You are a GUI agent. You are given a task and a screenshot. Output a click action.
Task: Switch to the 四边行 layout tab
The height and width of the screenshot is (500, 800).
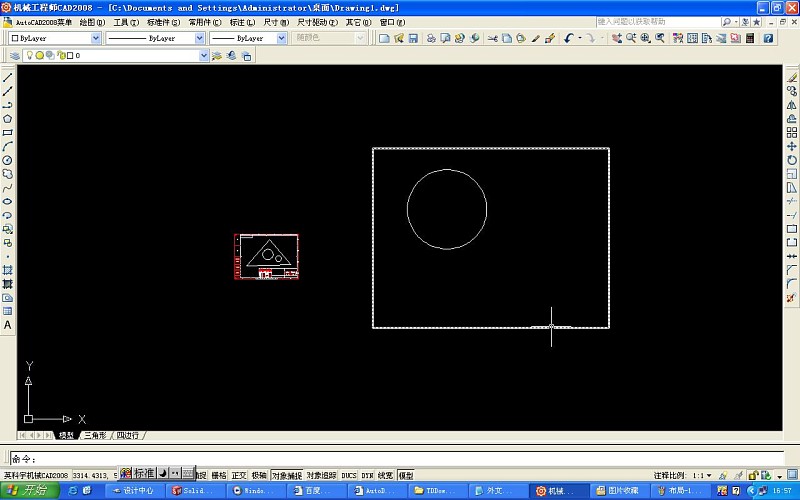click(x=128, y=435)
